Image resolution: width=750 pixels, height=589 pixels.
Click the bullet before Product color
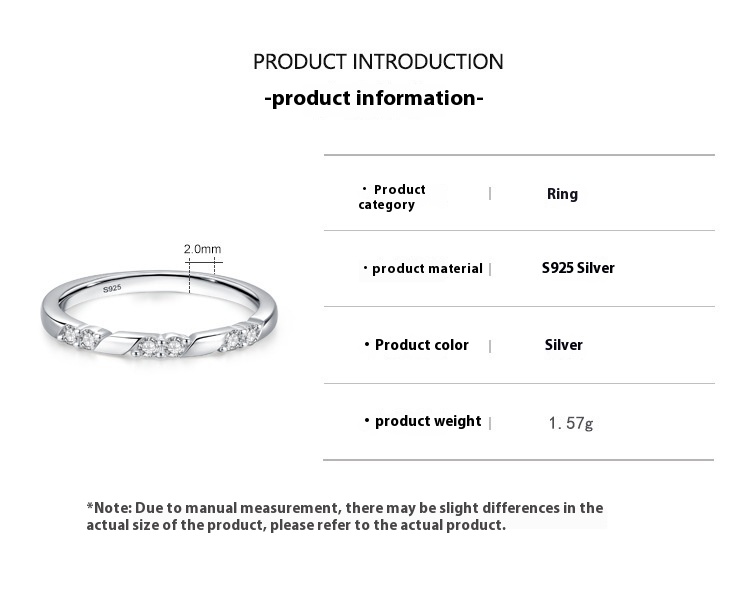[366, 345]
